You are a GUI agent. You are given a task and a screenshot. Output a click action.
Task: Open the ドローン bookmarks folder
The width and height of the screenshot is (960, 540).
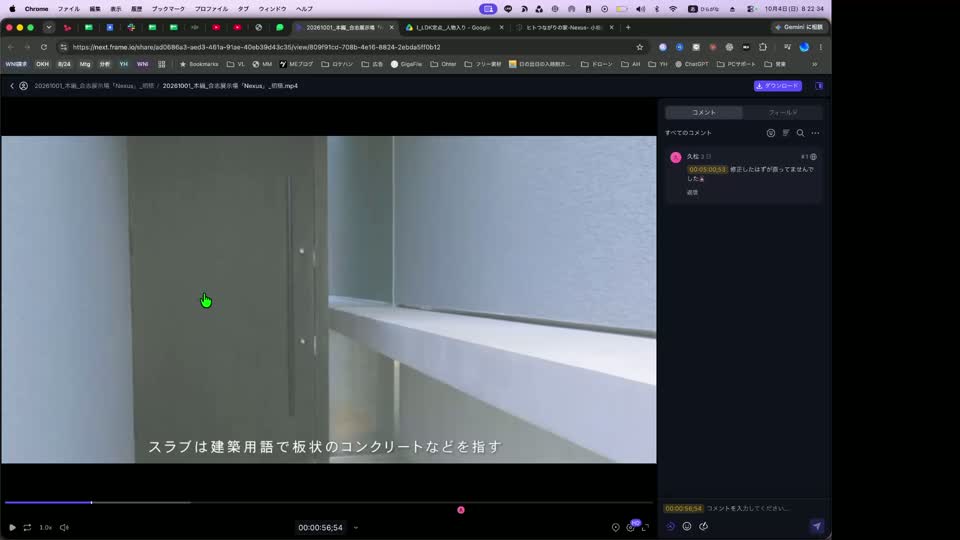point(596,64)
